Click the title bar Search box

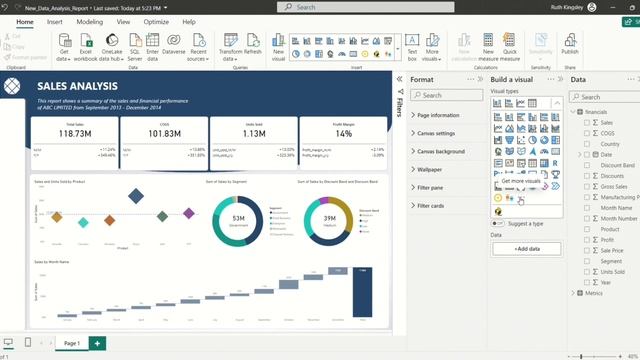click(365, 7)
